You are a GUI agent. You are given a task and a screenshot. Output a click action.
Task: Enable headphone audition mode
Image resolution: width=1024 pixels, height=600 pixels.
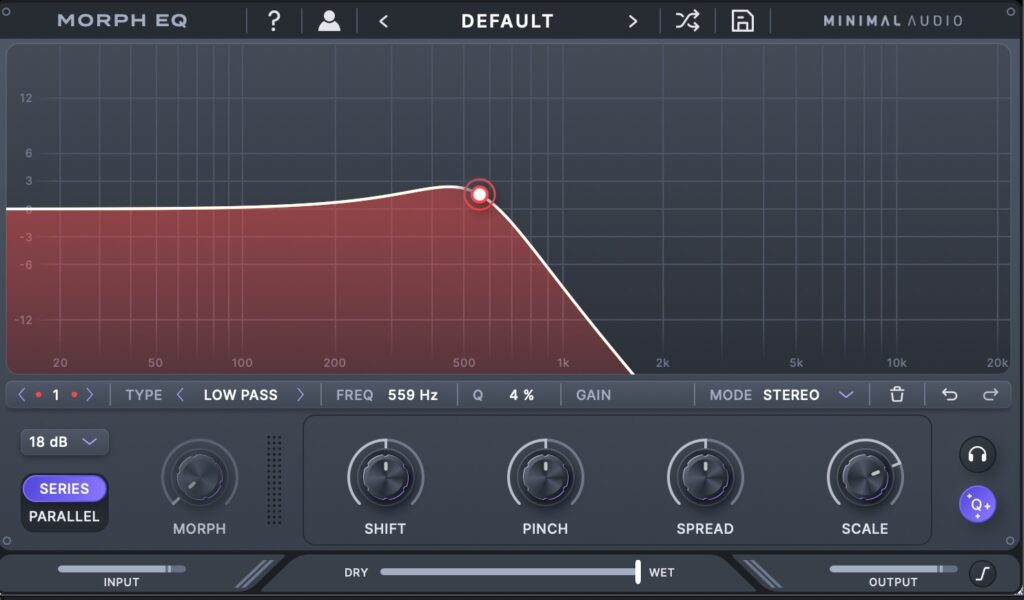click(x=976, y=454)
